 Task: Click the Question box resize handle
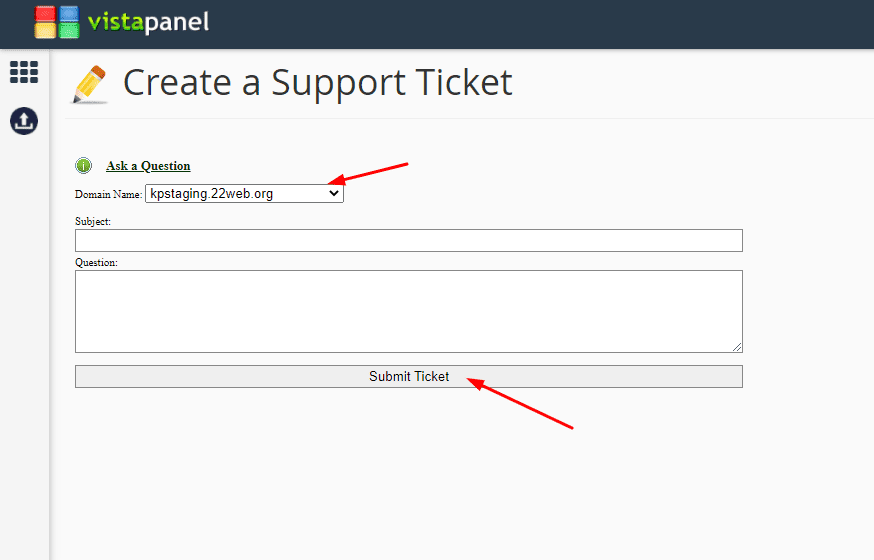click(x=737, y=347)
